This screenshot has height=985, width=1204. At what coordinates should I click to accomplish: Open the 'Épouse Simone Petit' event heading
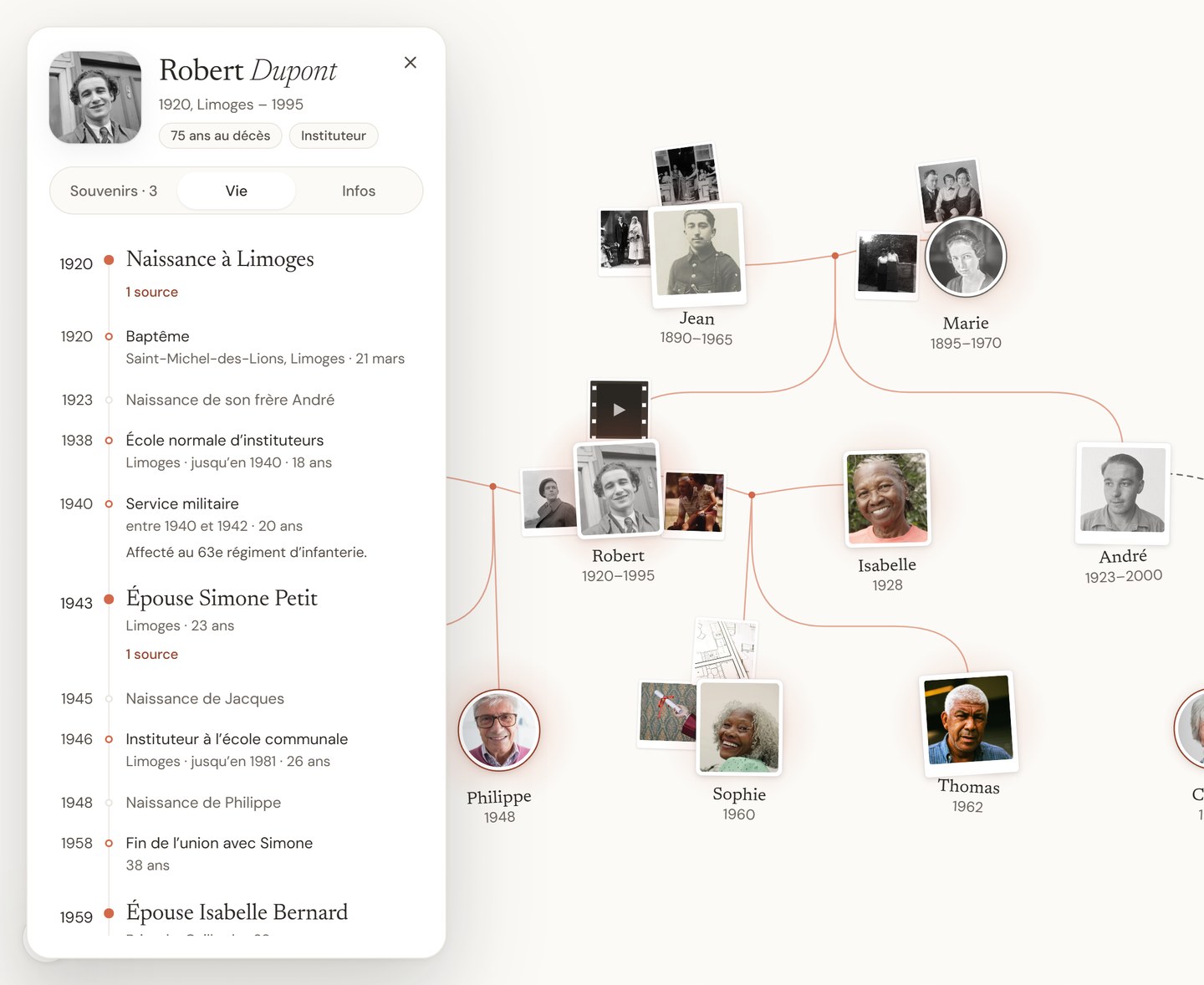click(222, 598)
